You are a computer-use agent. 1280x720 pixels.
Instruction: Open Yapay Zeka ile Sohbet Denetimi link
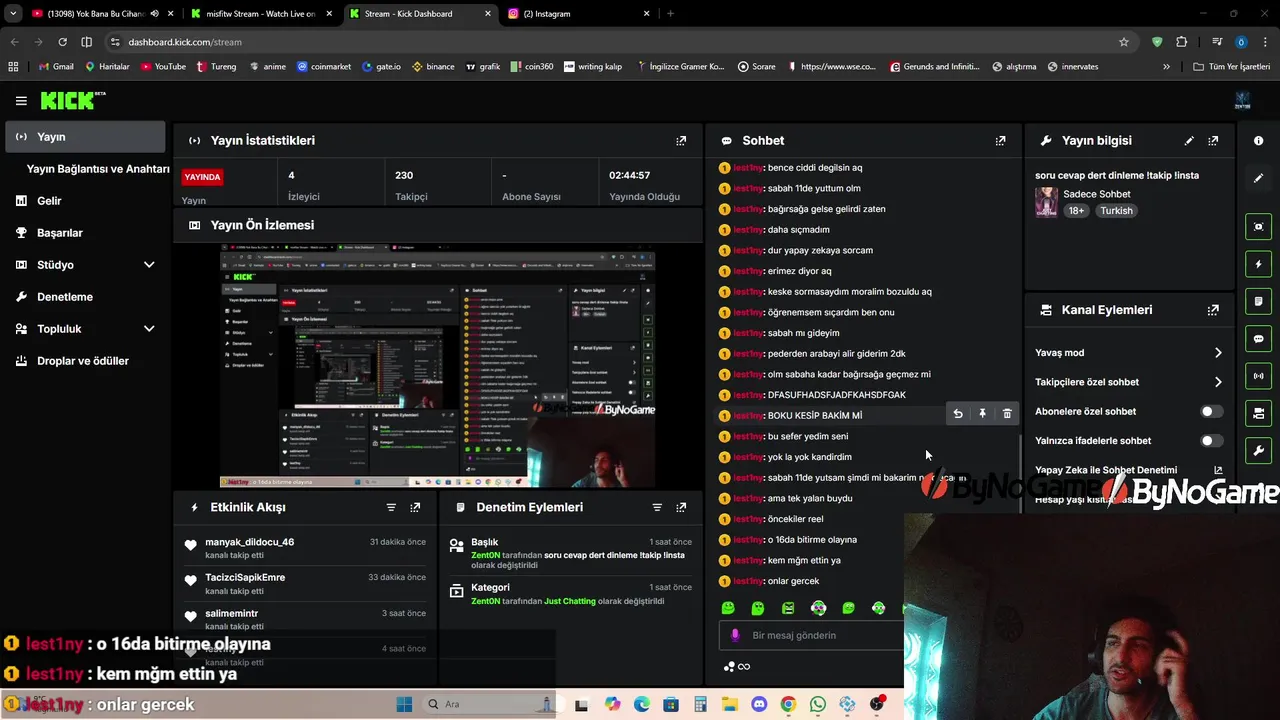1129,470
